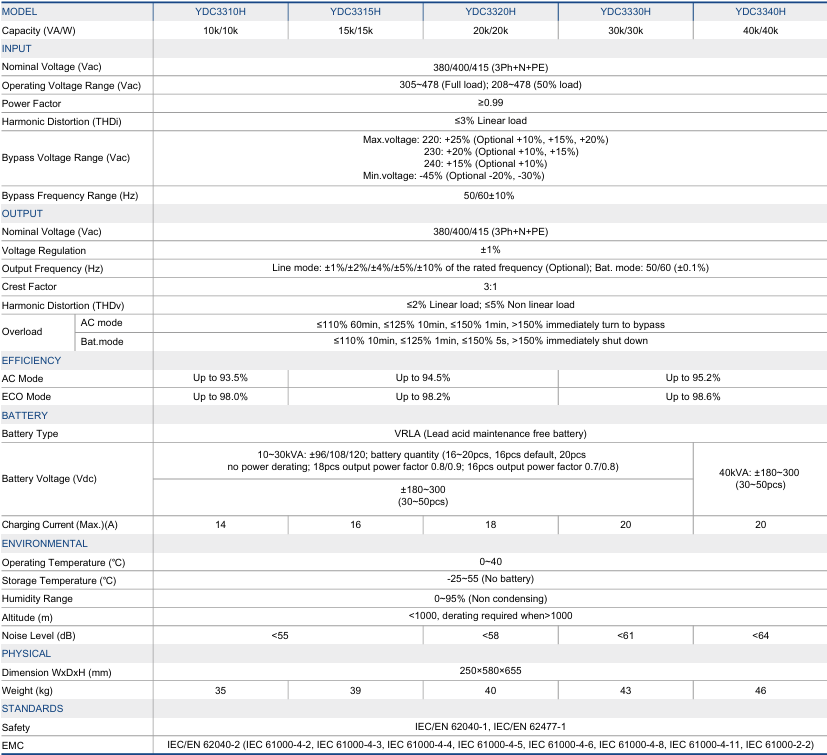Click the INPUT section heading
827x755 pixels.
click(16, 49)
